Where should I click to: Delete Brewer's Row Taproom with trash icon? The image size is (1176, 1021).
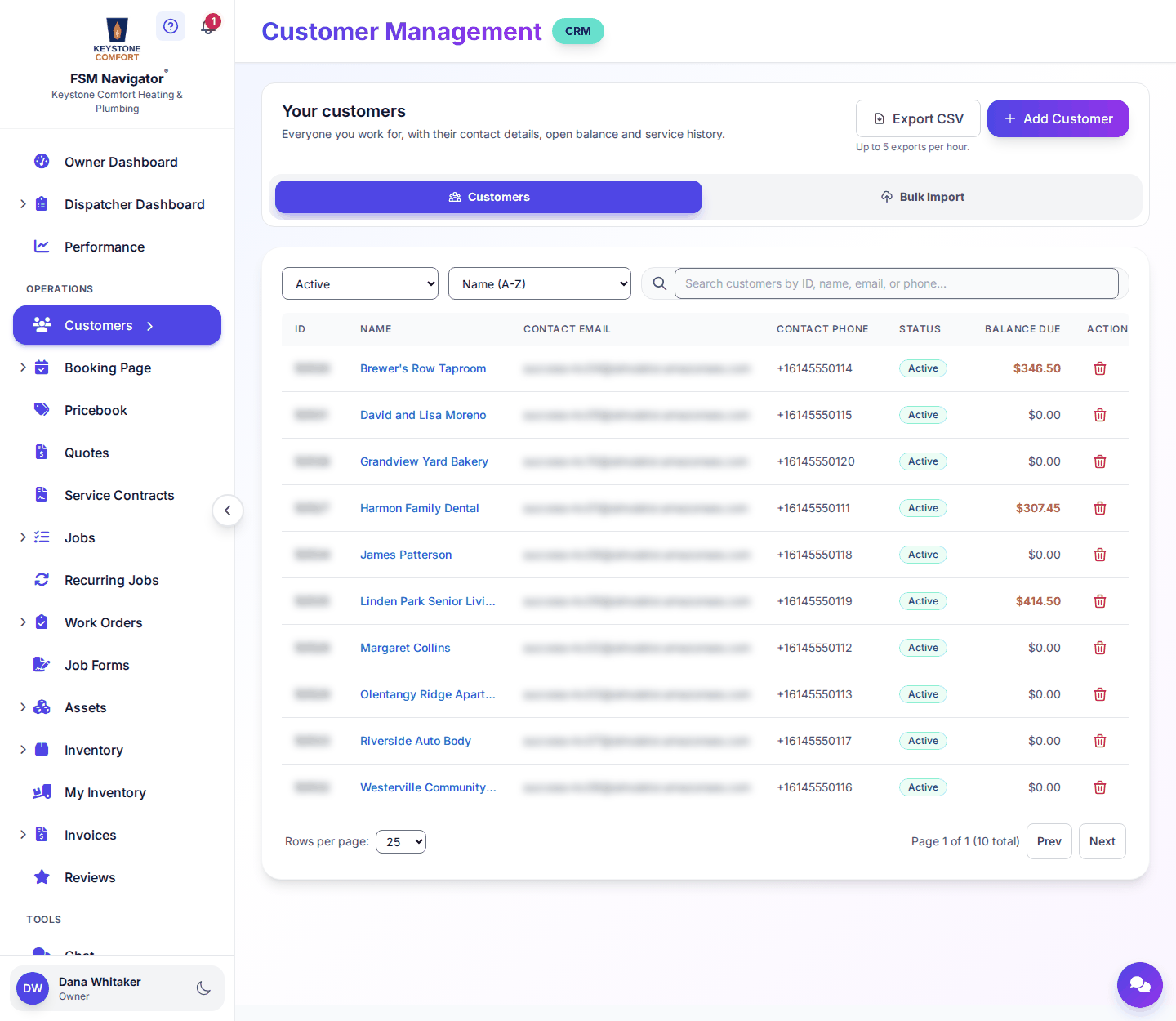tap(1100, 368)
